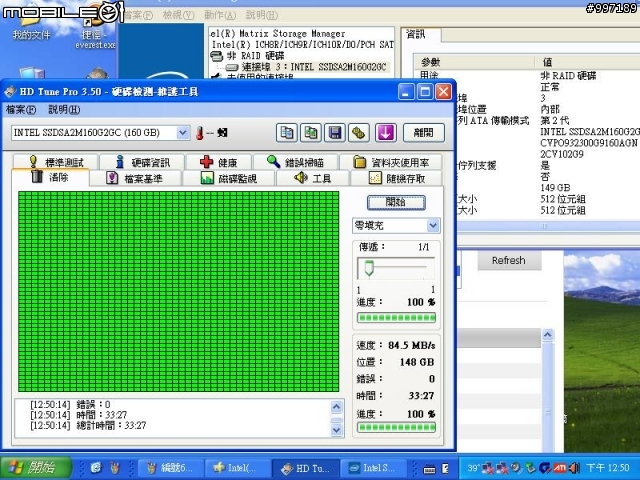Click the purple down-arrow minimize-to-tray icon
The image size is (640, 480).
[386, 133]
